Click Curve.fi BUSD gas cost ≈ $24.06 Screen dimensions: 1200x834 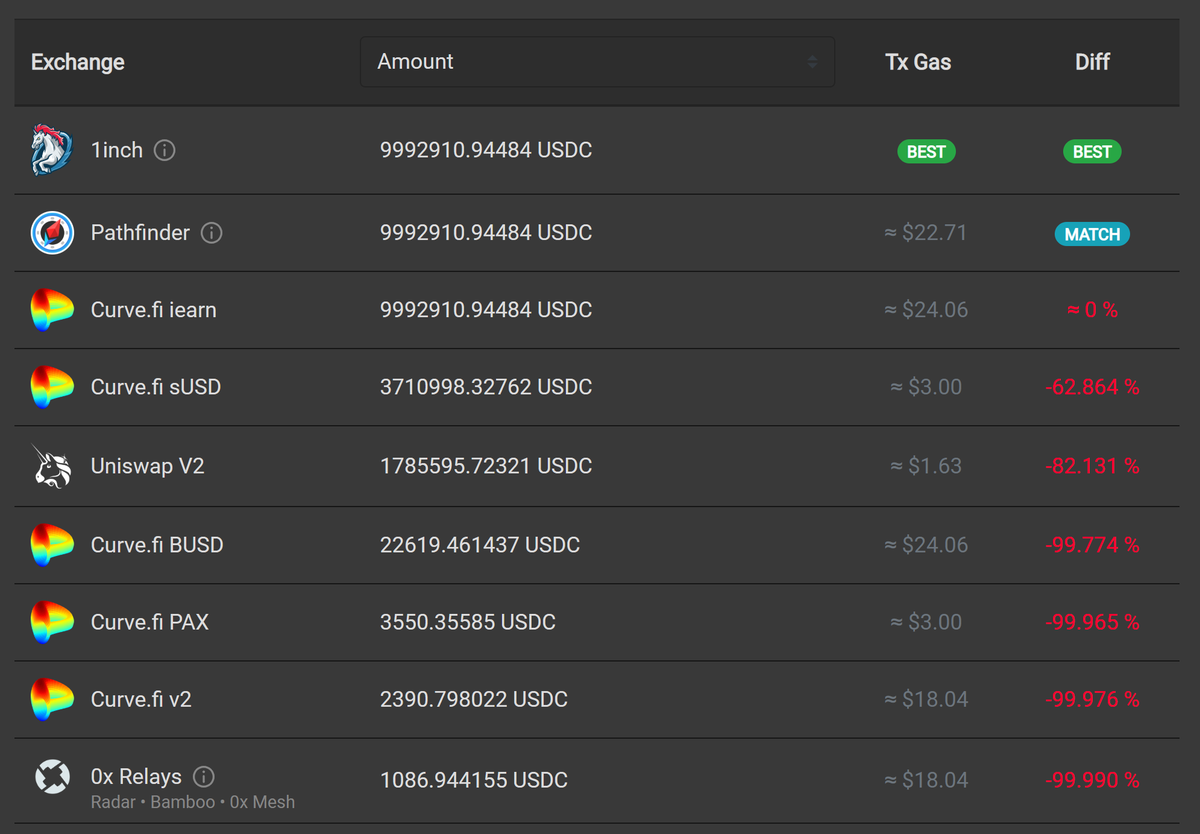(x=926, y=545)
